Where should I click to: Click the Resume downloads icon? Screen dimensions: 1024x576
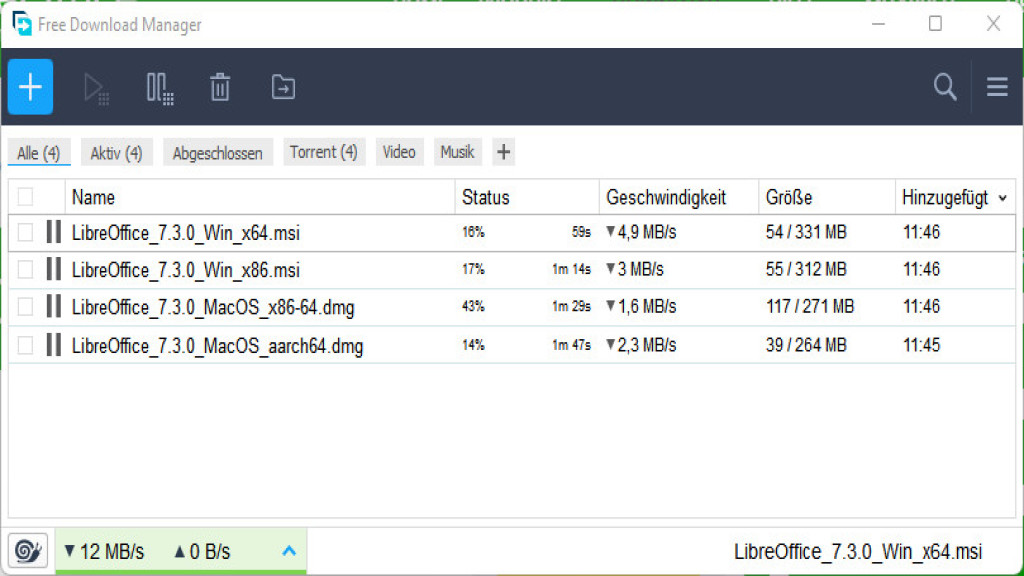95,87
